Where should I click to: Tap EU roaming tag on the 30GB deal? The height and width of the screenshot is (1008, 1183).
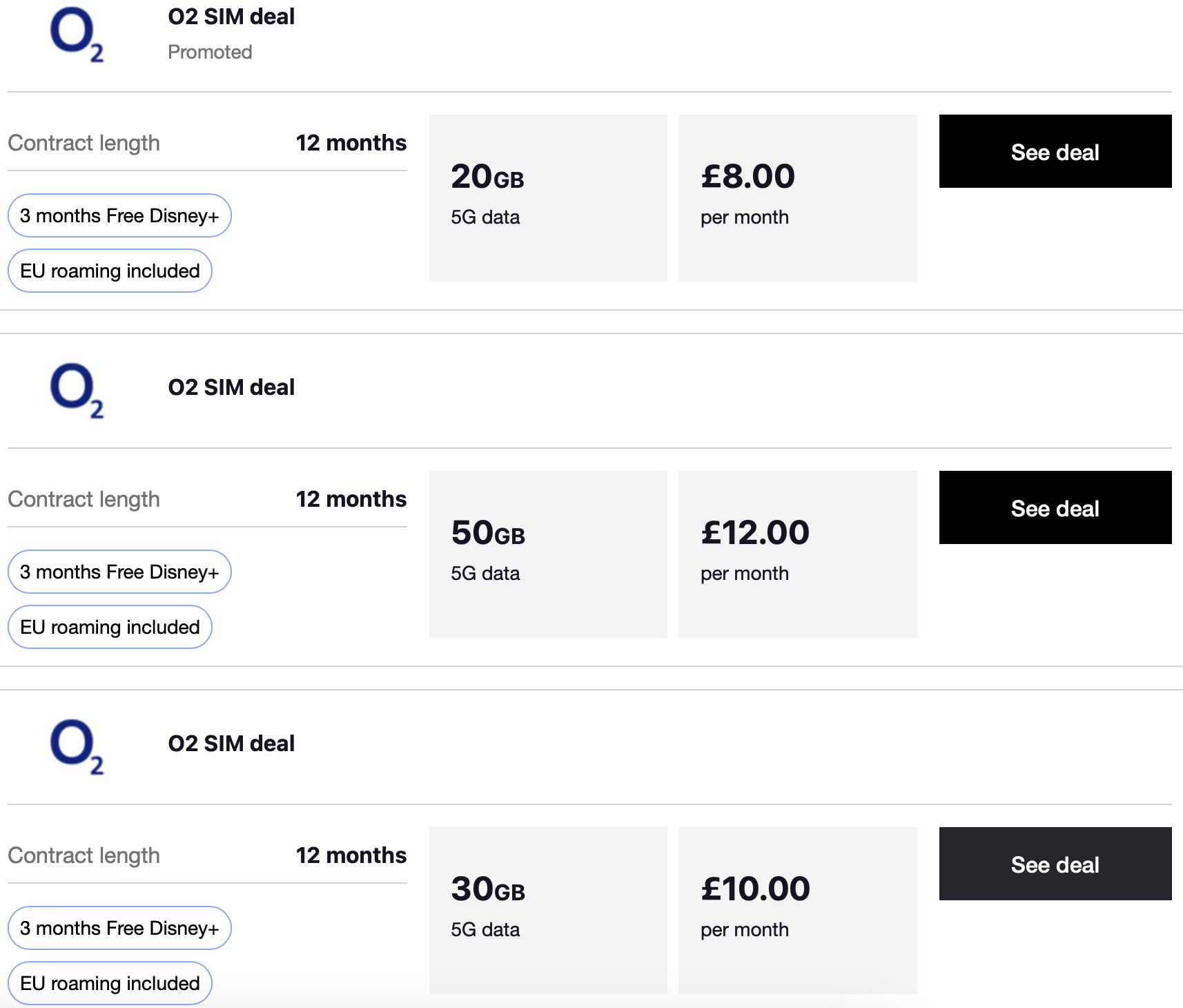(x=110, y=983)
